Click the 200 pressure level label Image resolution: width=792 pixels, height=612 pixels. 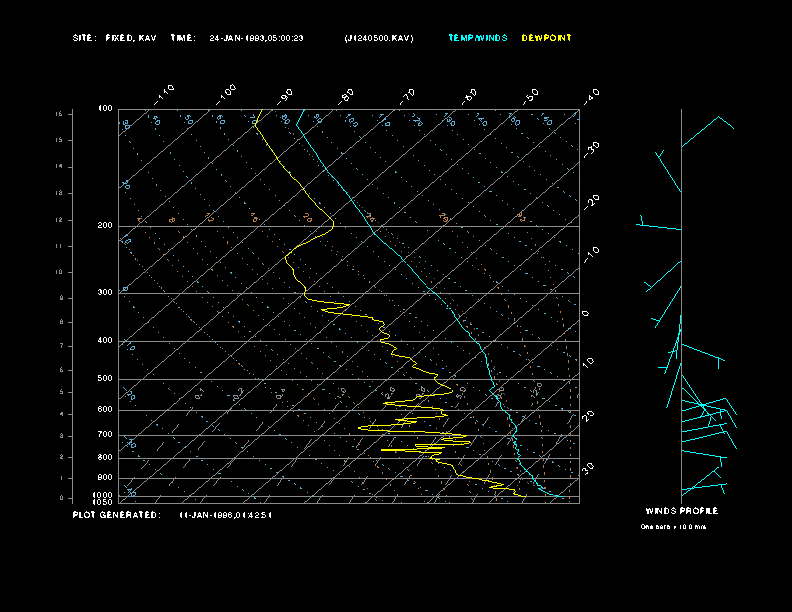point(105,226)
